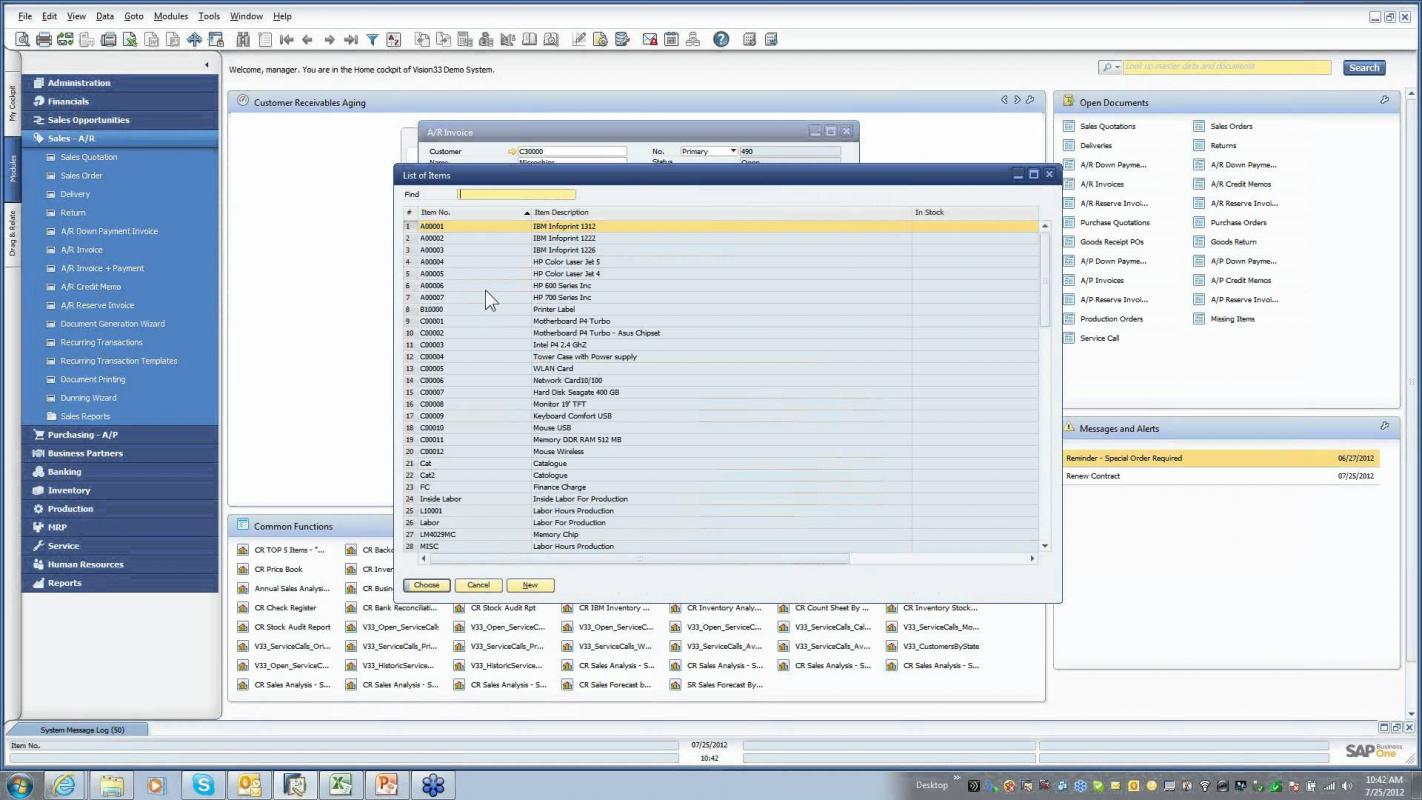Click the Search button
Image resolution: width=1422 pixels, height=800 pixels.
(1364, 68)
